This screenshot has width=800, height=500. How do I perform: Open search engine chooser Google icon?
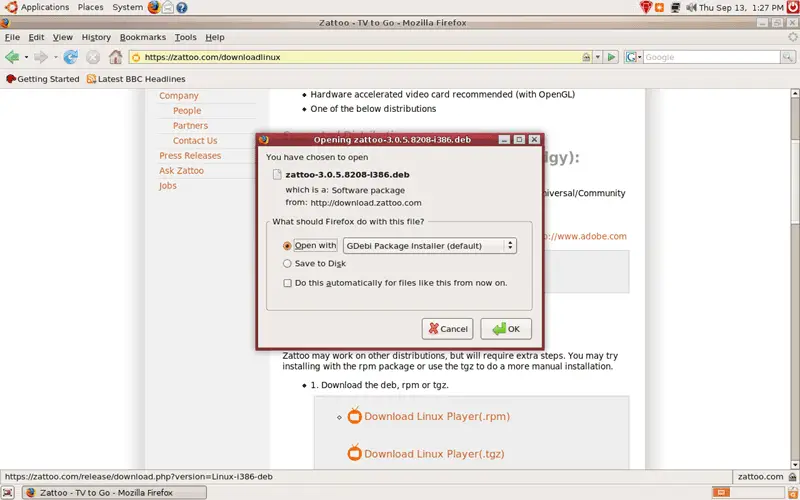[x=631, y=57]
